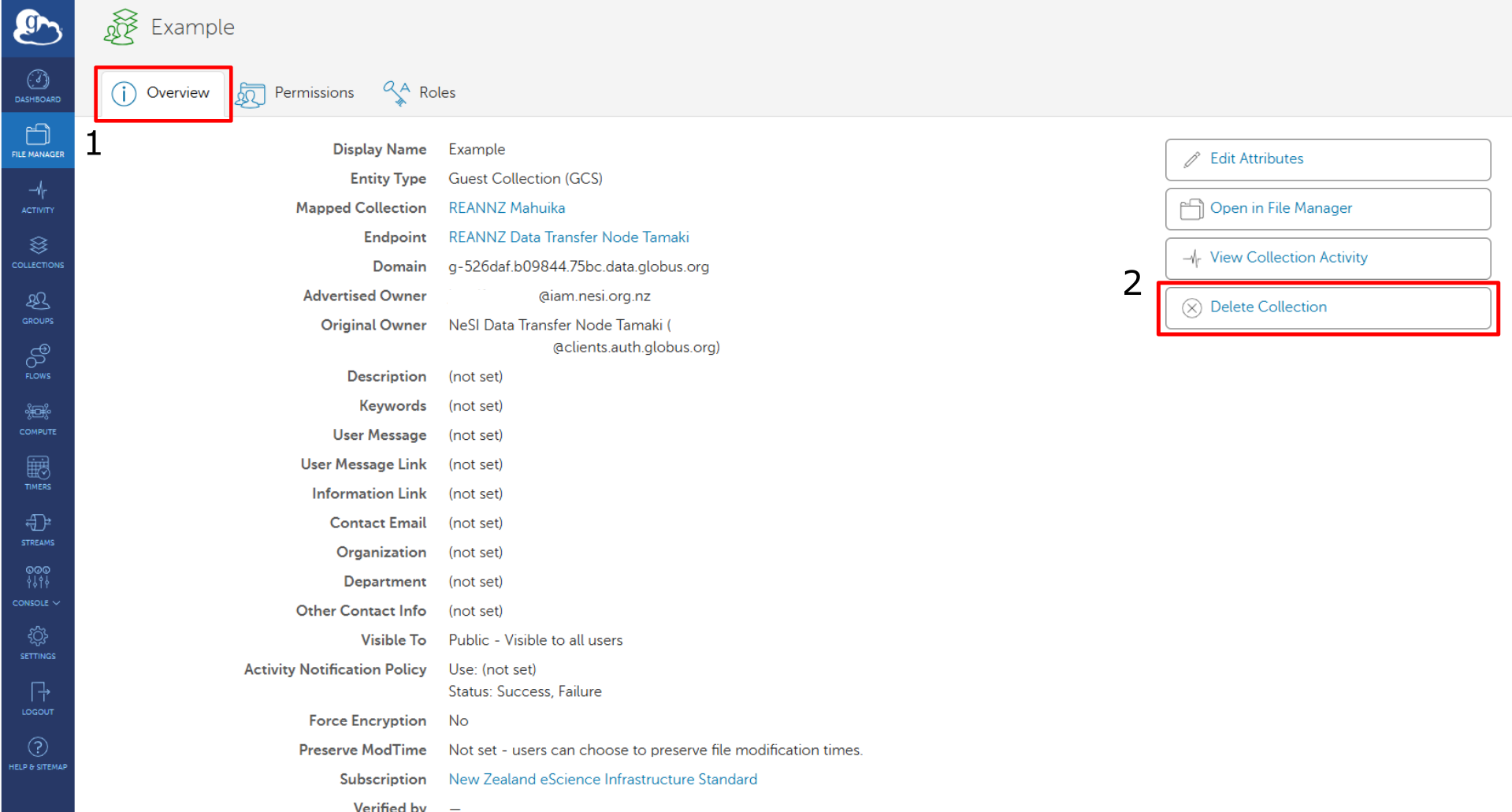This screenshot has width=1512, height=812.
Task: Open the Streams sidebar icon
Action: 38,529
